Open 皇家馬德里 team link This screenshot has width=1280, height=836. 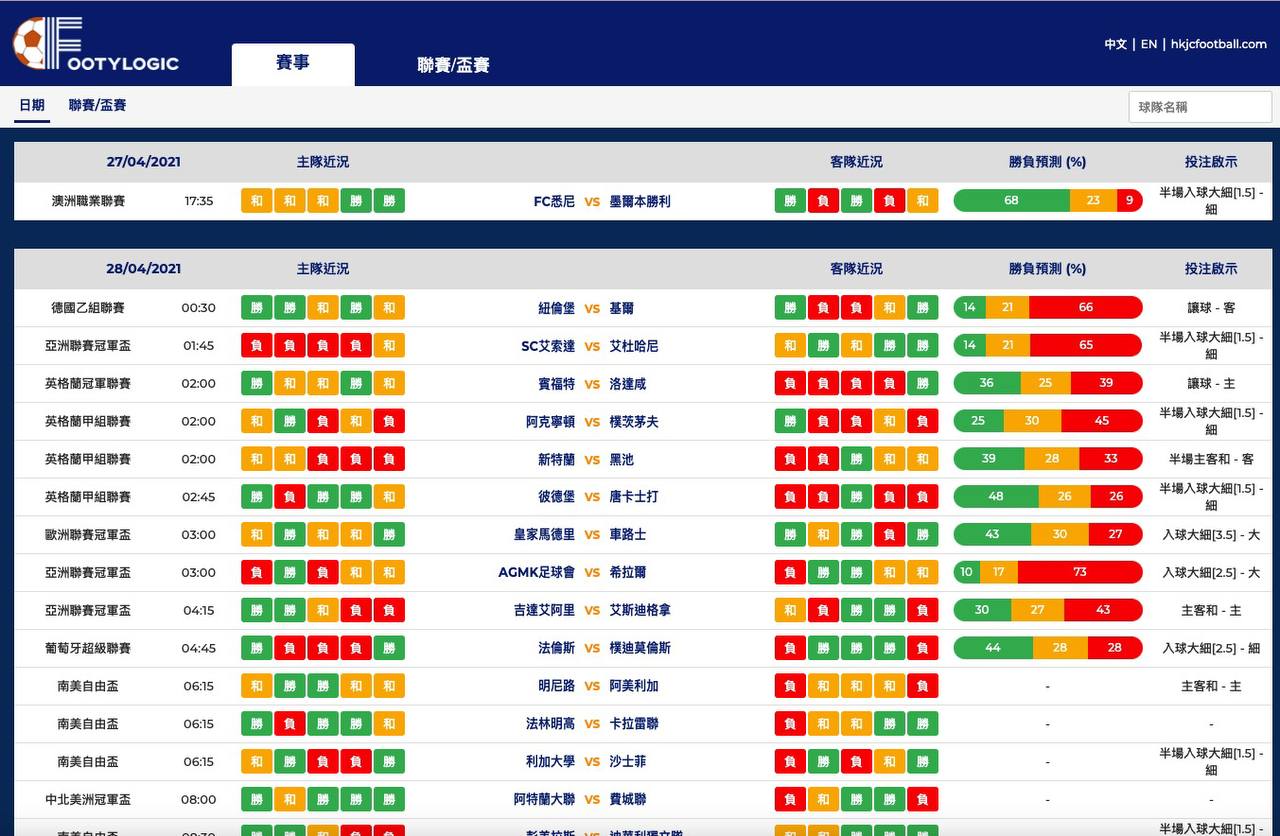pos(545,535)
